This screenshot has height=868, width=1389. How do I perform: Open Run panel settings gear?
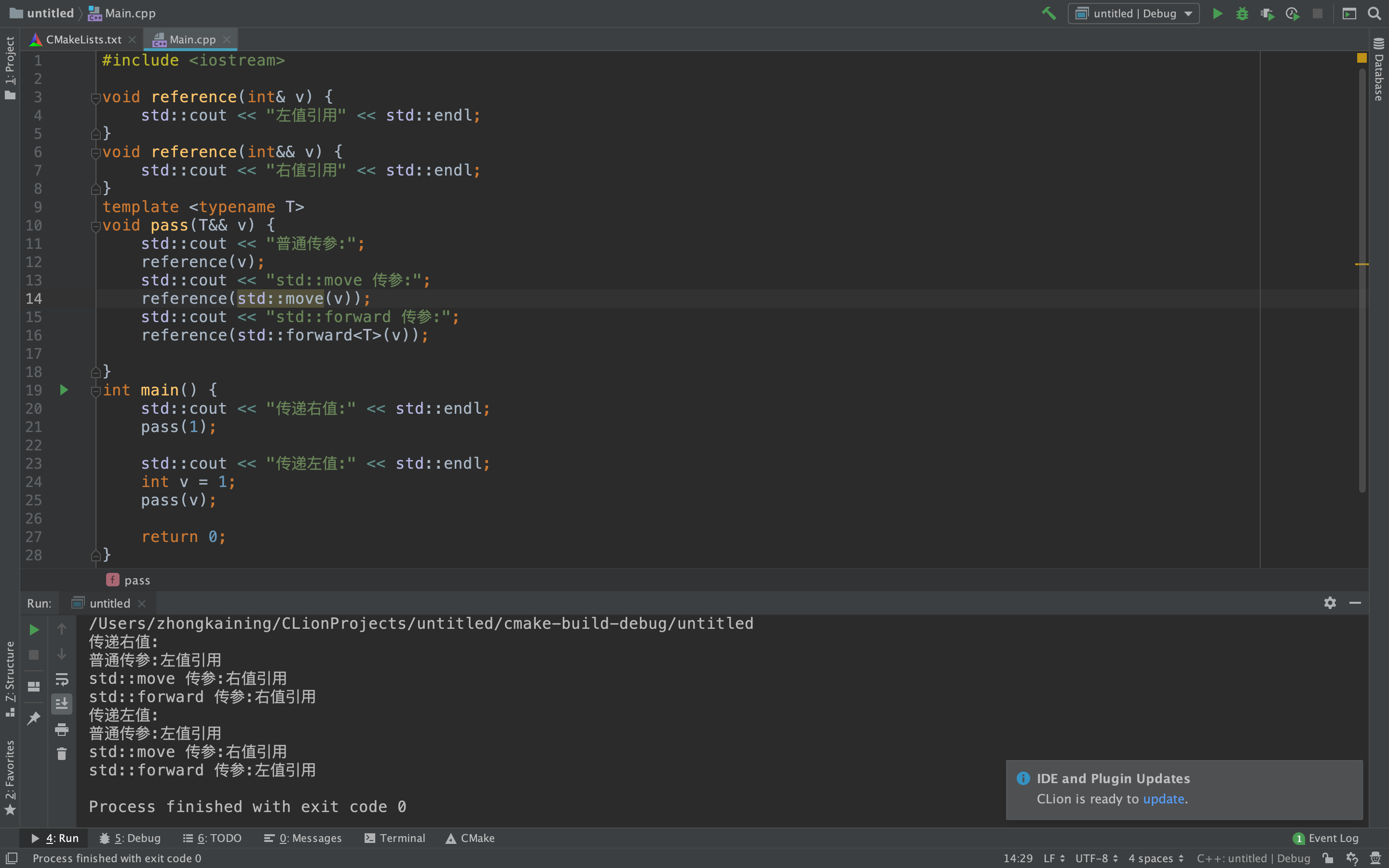1330,603
